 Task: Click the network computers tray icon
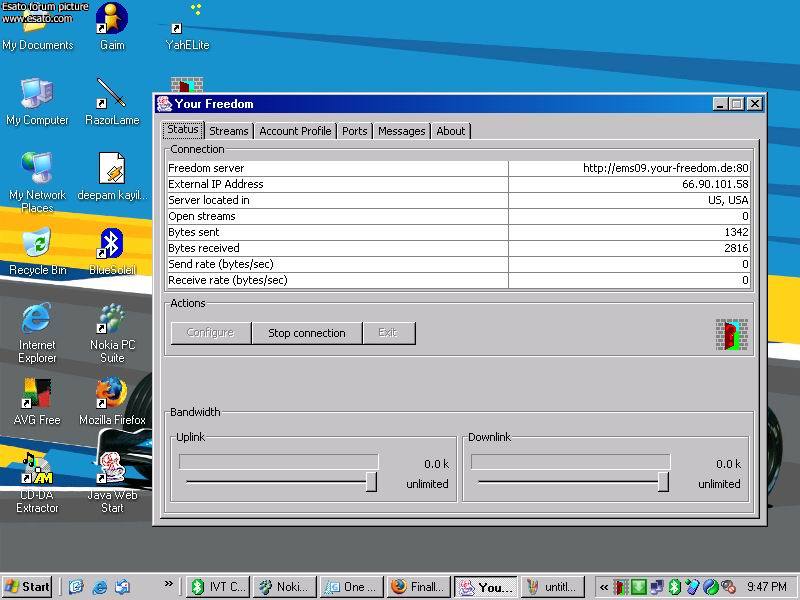tap(657, 587)
